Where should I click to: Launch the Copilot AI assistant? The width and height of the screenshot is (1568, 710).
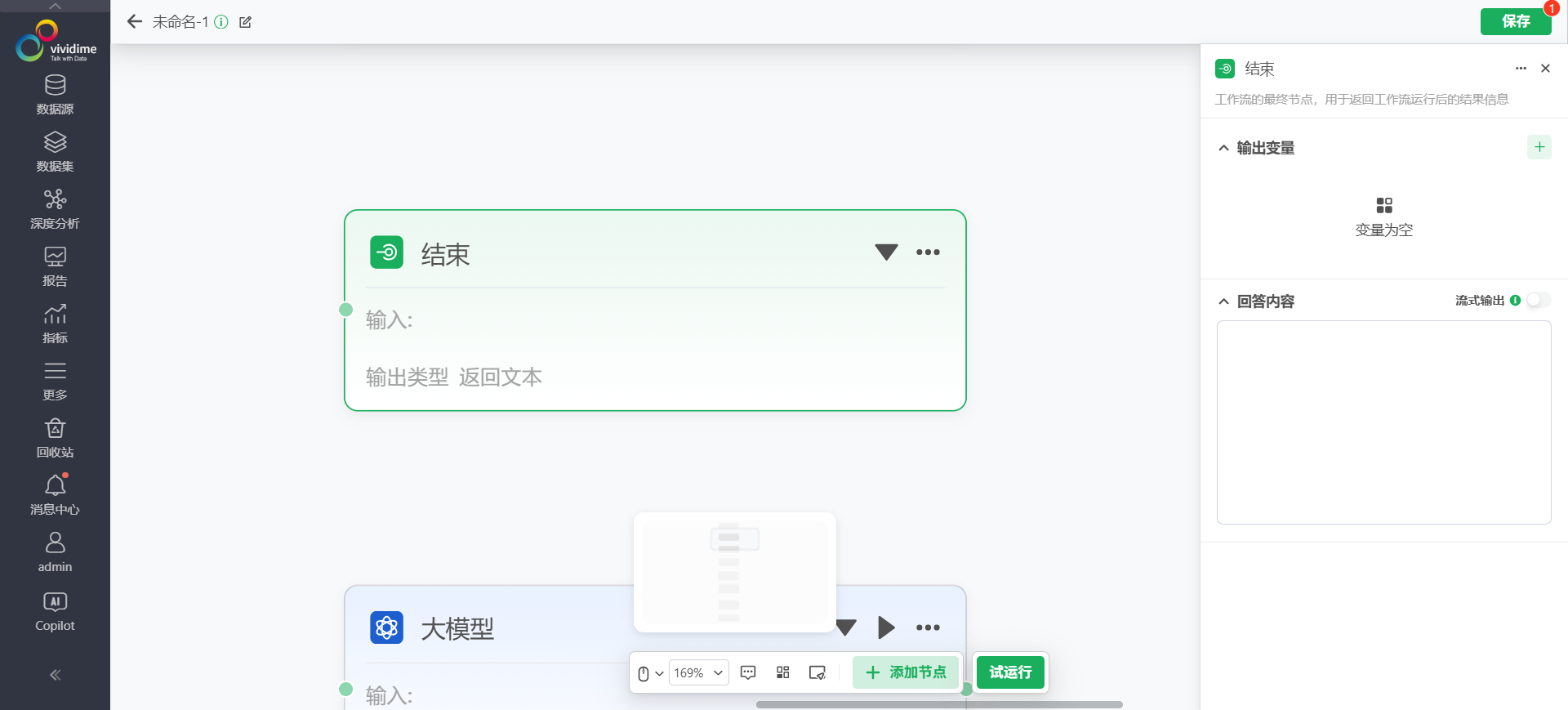coord(55,612)
